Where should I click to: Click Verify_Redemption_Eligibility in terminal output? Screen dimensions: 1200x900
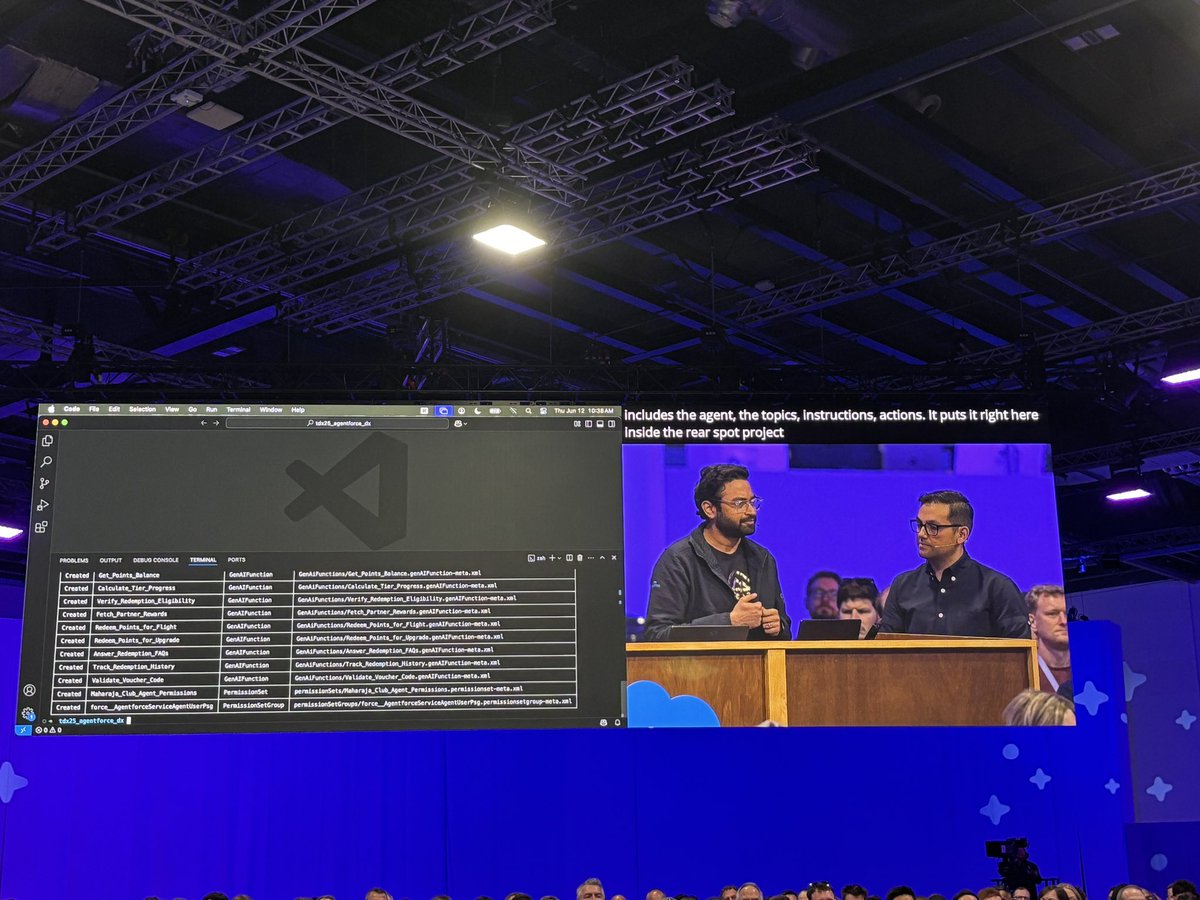[146, 601]
